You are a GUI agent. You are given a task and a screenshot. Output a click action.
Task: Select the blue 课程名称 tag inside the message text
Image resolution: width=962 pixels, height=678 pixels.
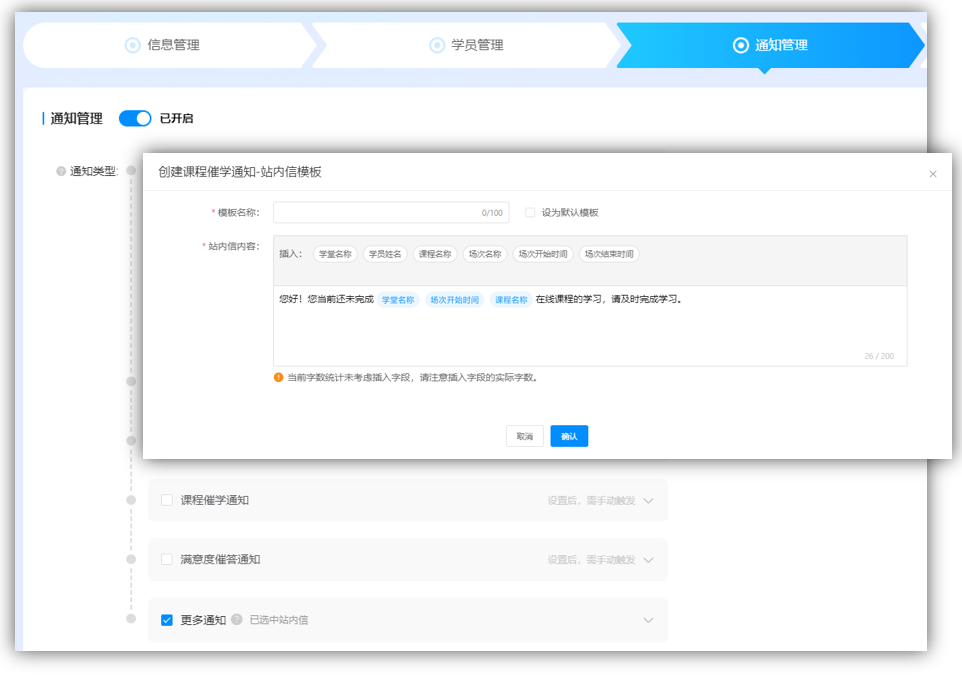(x=512, y=298)
